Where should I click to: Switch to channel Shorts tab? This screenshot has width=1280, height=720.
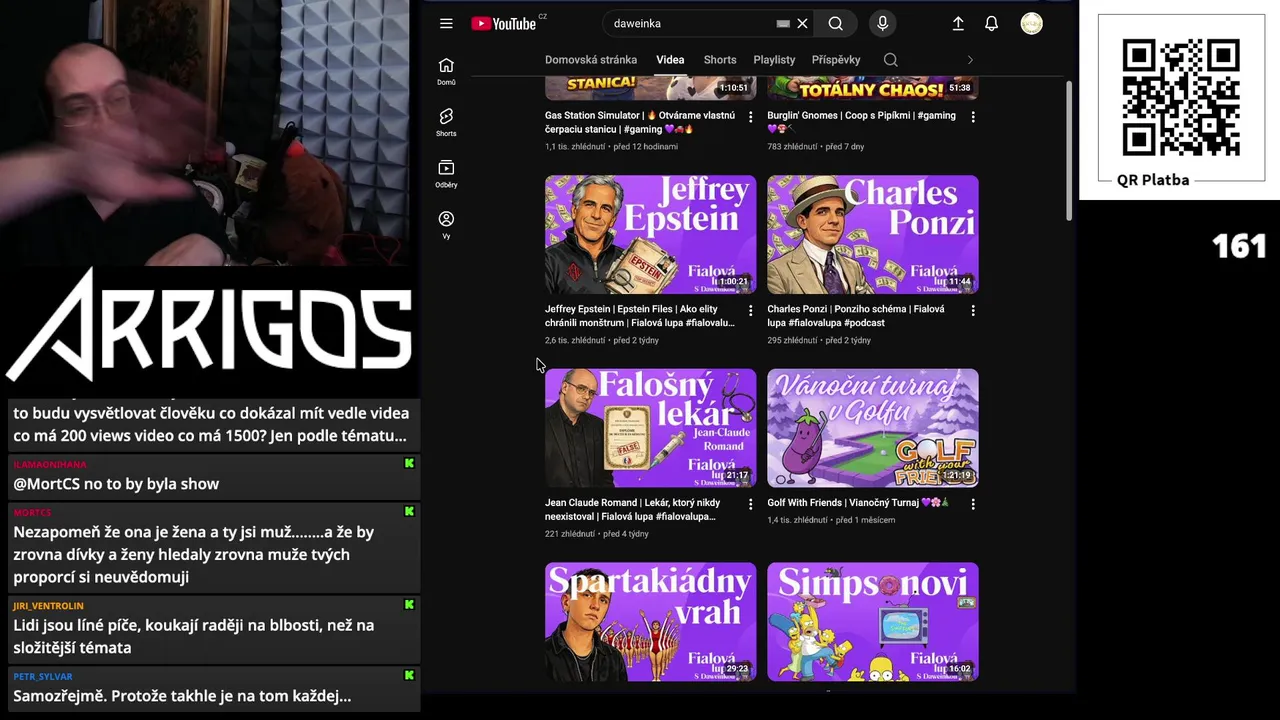pyautogui.click(x=720, y=60)
